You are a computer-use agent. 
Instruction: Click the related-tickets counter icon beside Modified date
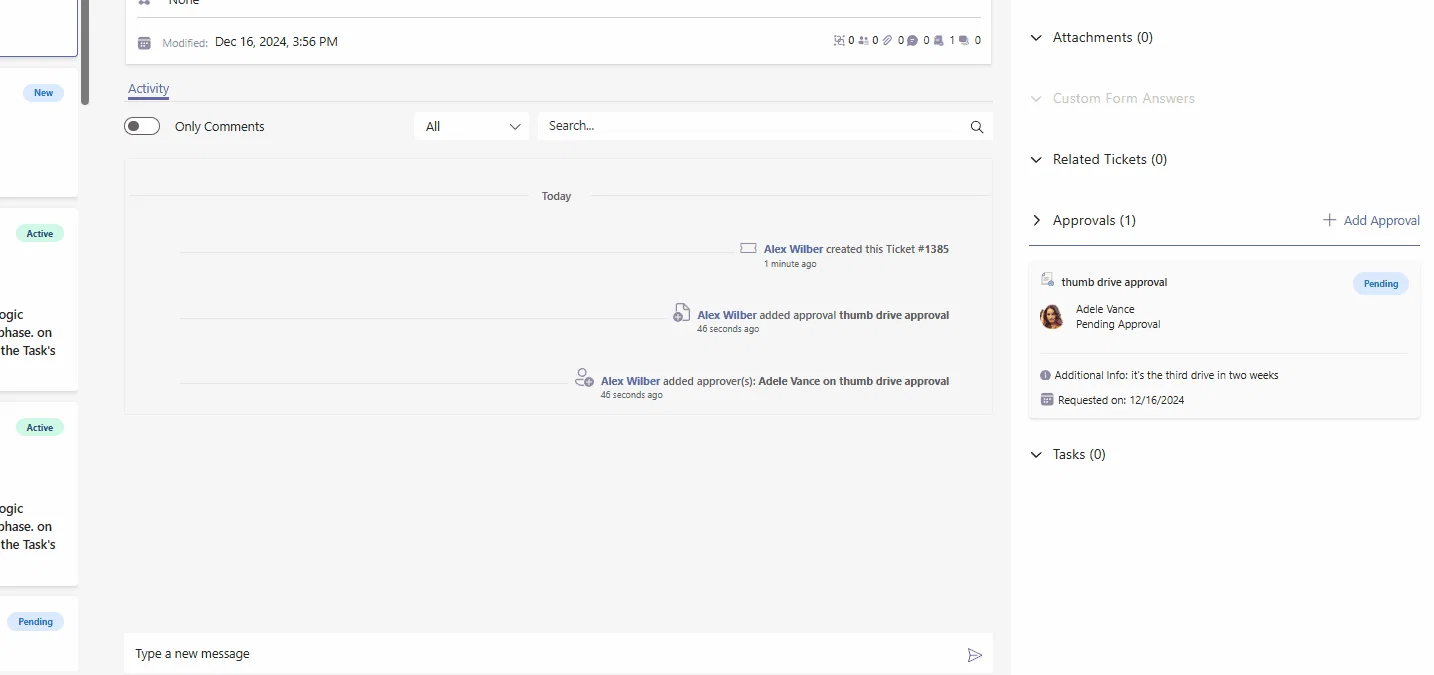point(839,41)
